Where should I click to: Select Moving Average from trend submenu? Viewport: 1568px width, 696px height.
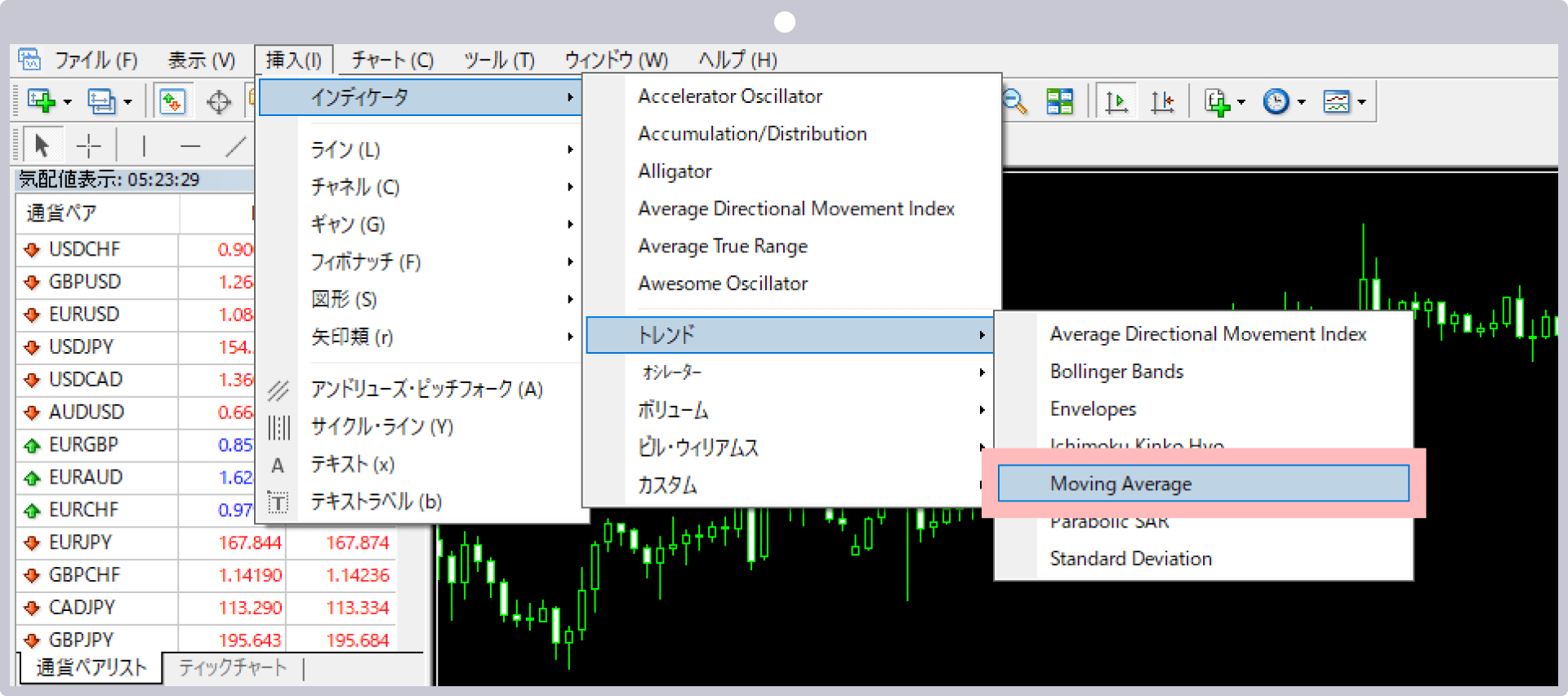1203,484
